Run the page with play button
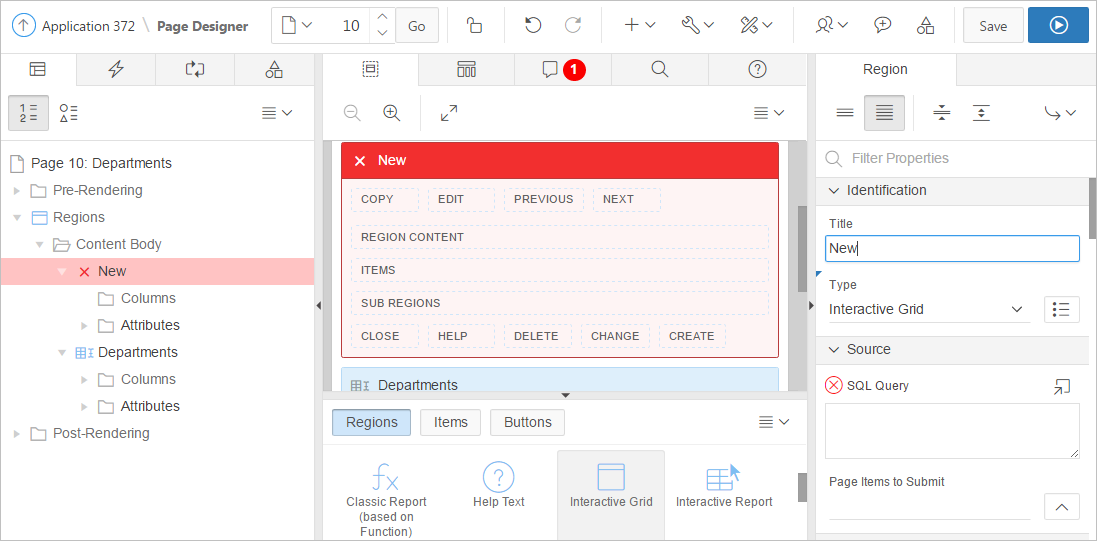 point(1058,26)
